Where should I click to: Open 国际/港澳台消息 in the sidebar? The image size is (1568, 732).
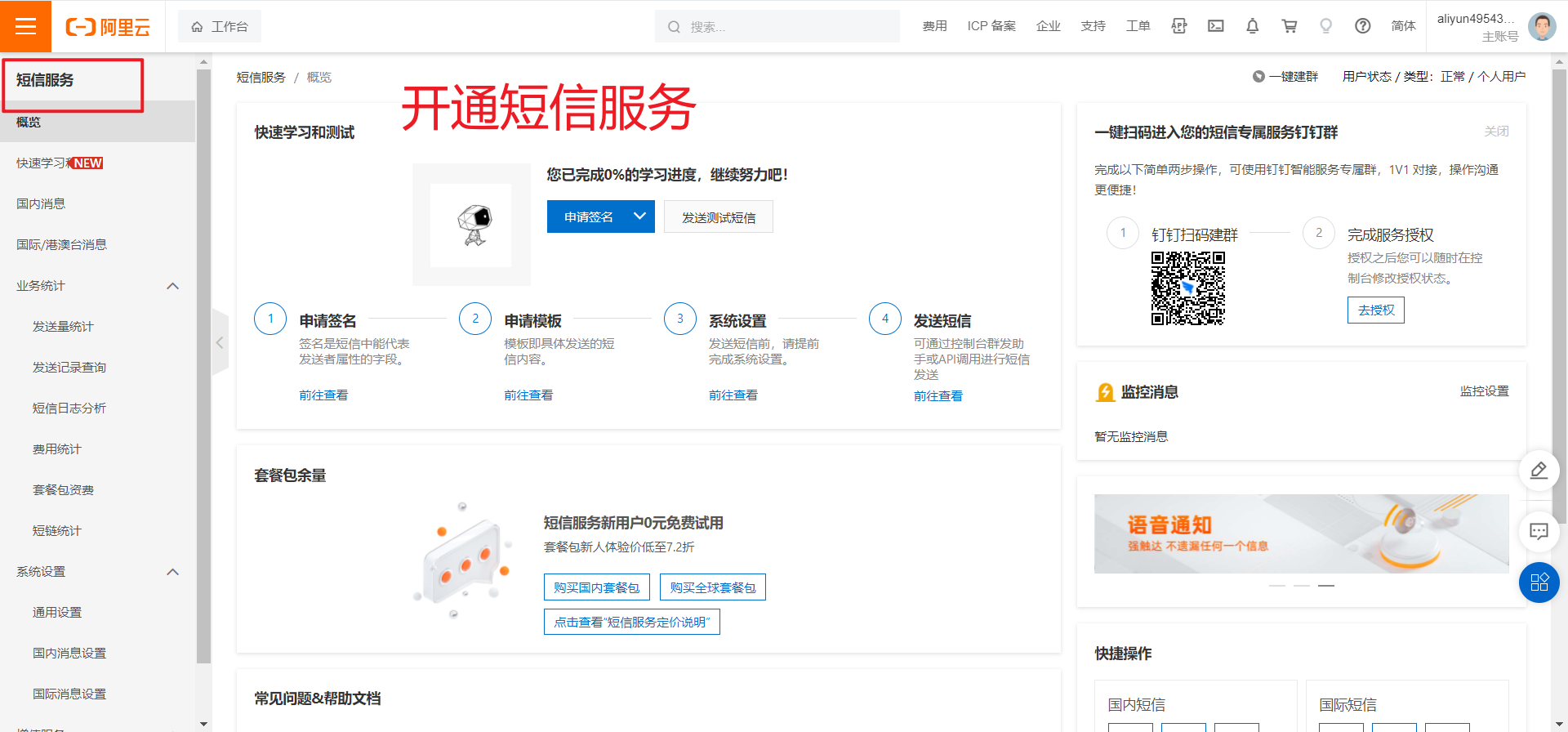[x=98, y=244]
